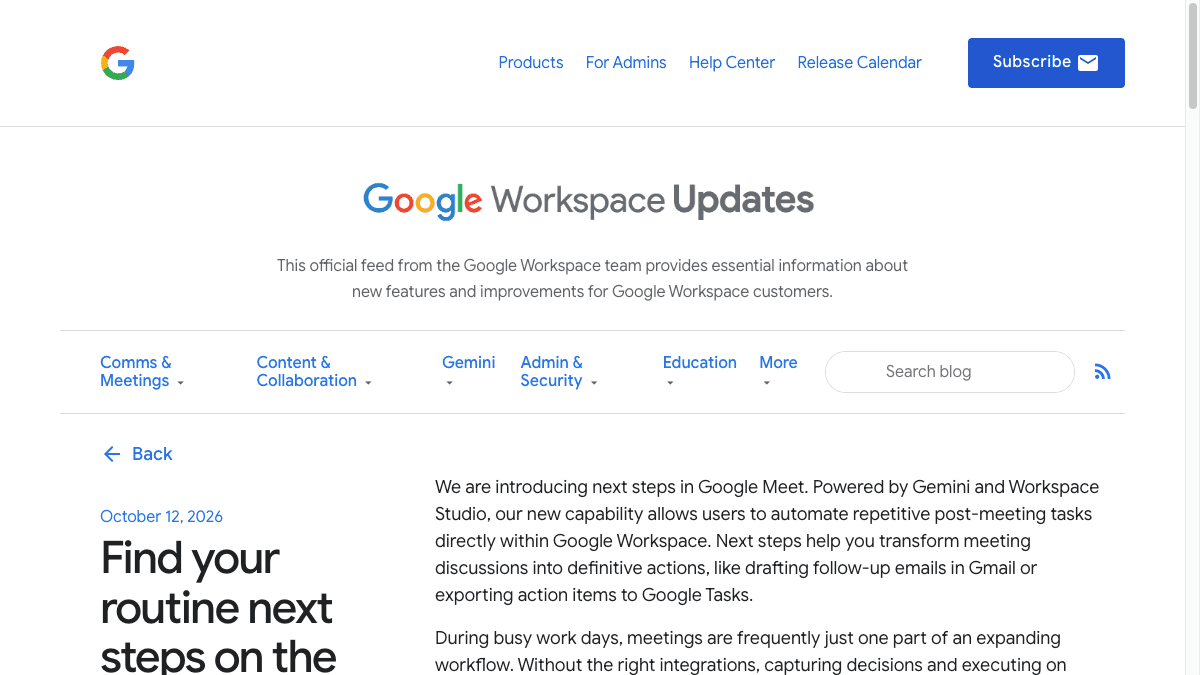
Task: Click the Subscribe button
Action: click(x=1046, y=63)
